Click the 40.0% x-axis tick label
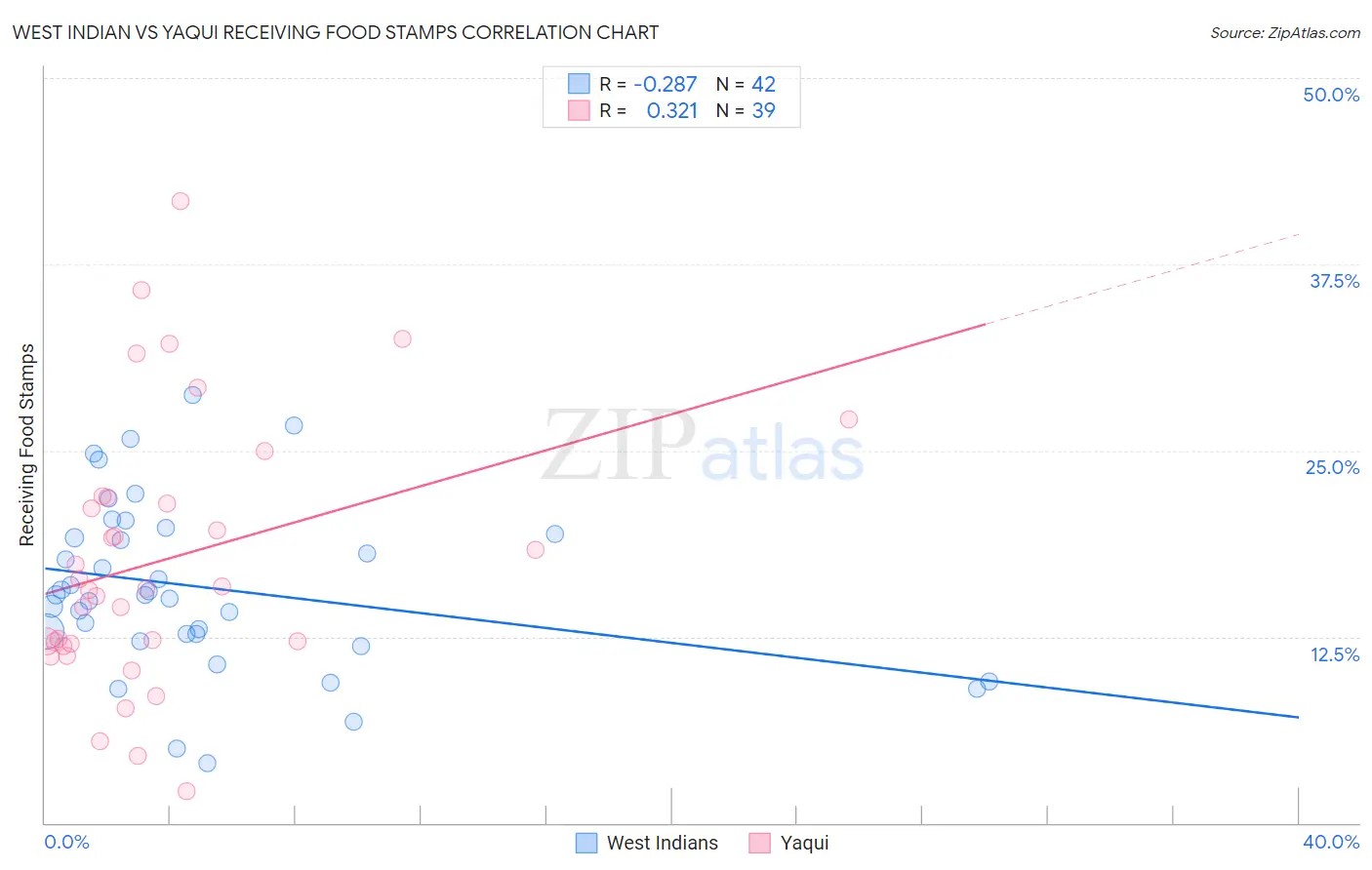The width and height of the screenshot is (1372, 870). pos(1331,842)
